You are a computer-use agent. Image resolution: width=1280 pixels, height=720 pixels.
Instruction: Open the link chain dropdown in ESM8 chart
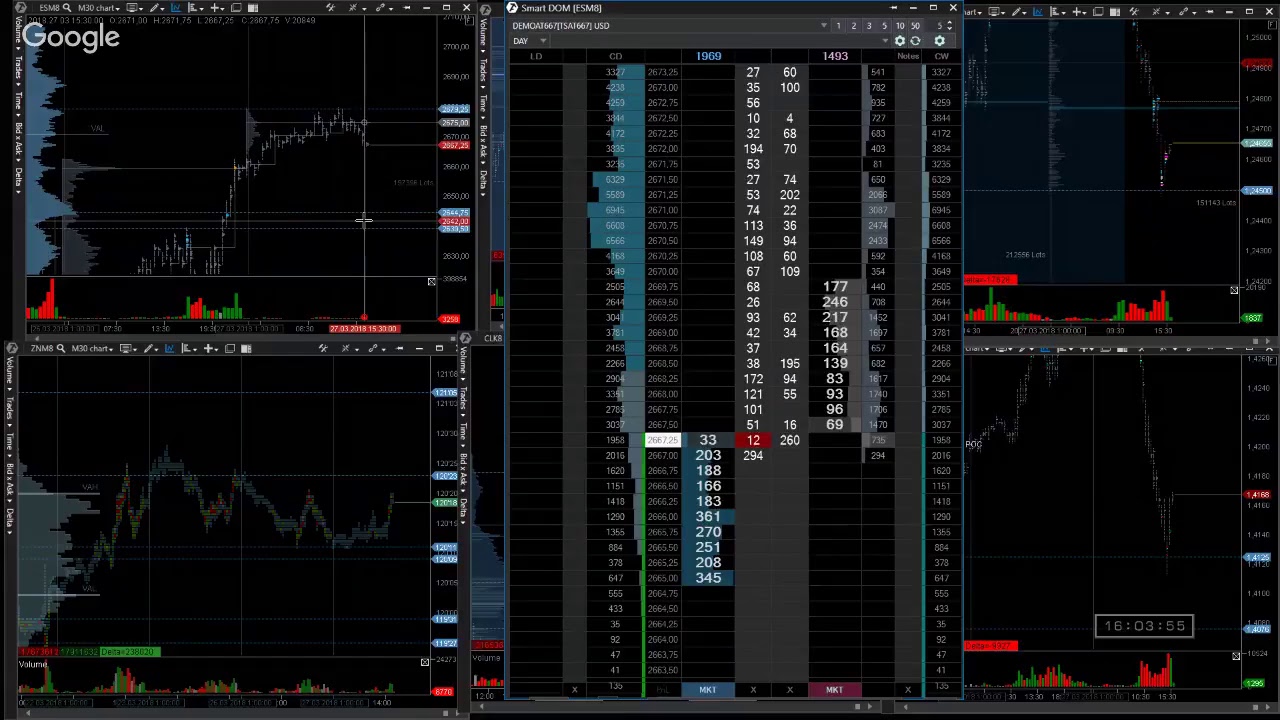click(384, 8)
